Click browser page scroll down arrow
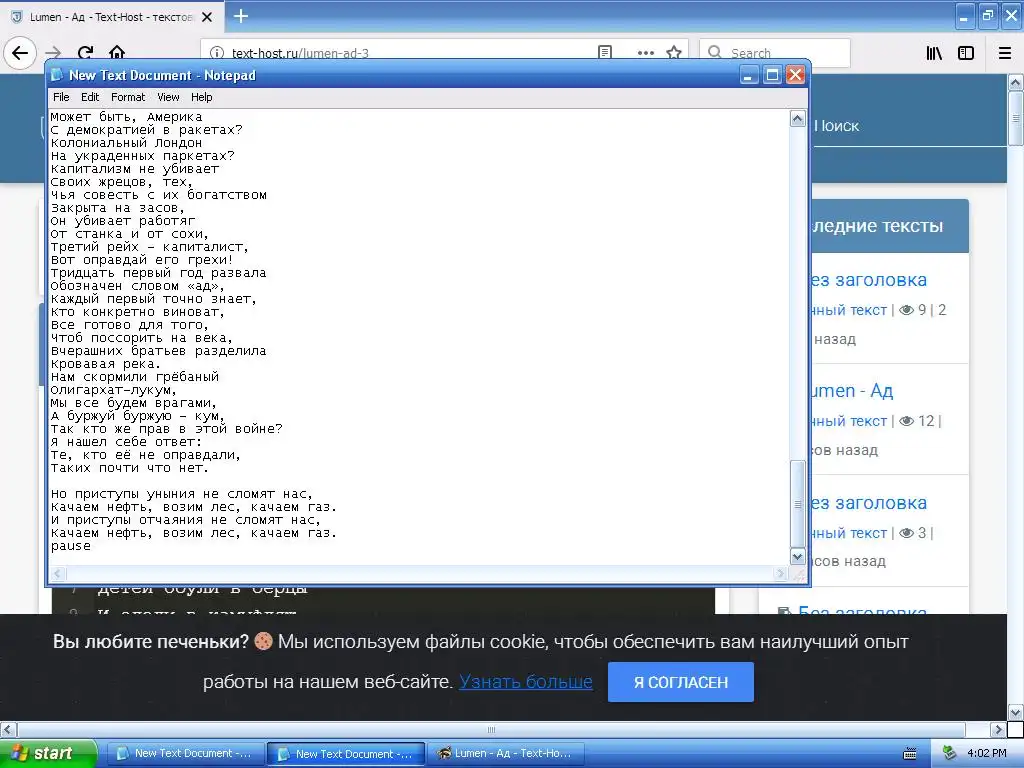This screenshot has height=768, width=1024. 1016,712
